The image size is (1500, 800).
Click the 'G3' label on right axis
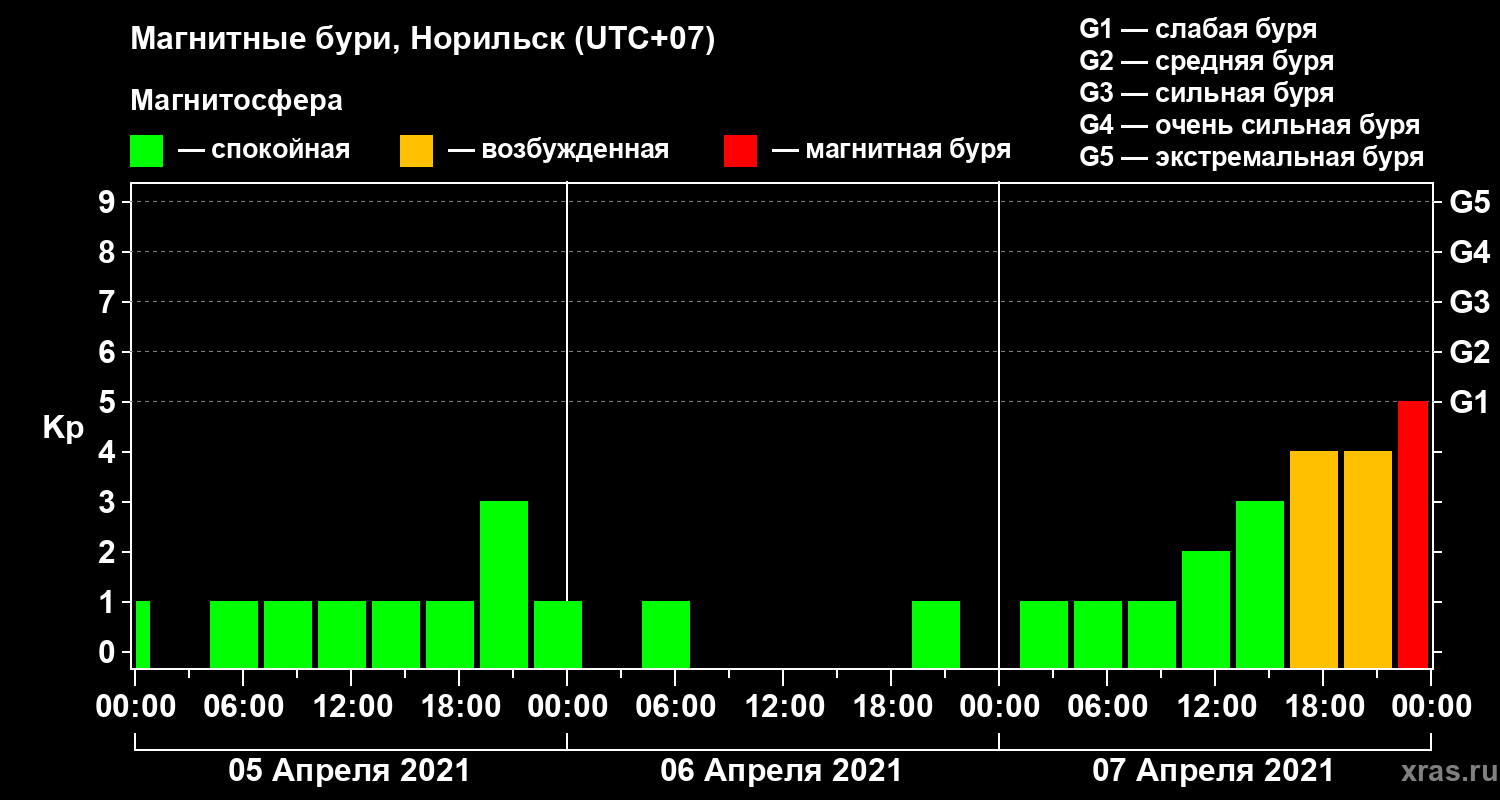1469,302
